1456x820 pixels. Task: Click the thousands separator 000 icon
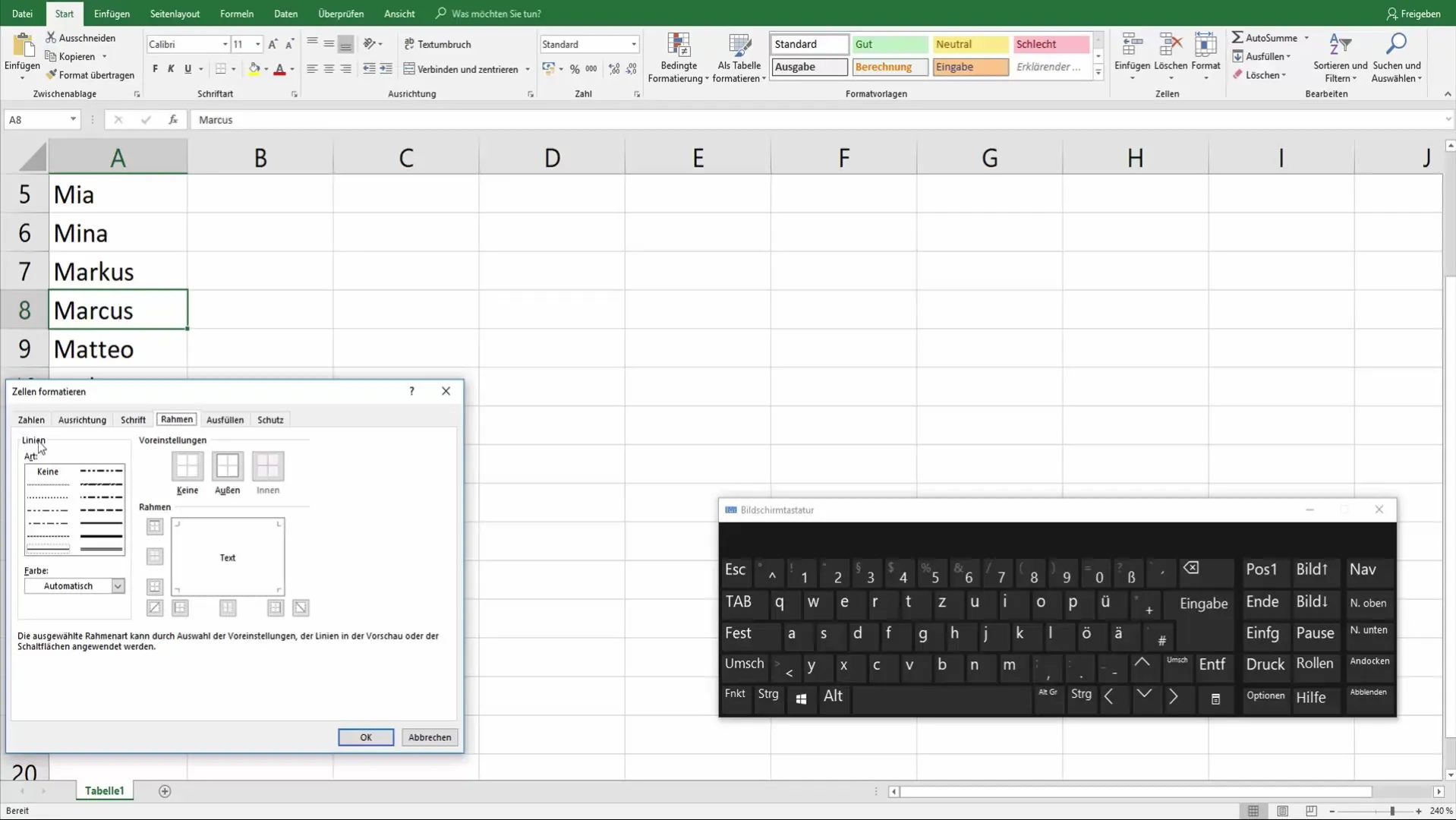pyautogui.click(x=591, y=69)
